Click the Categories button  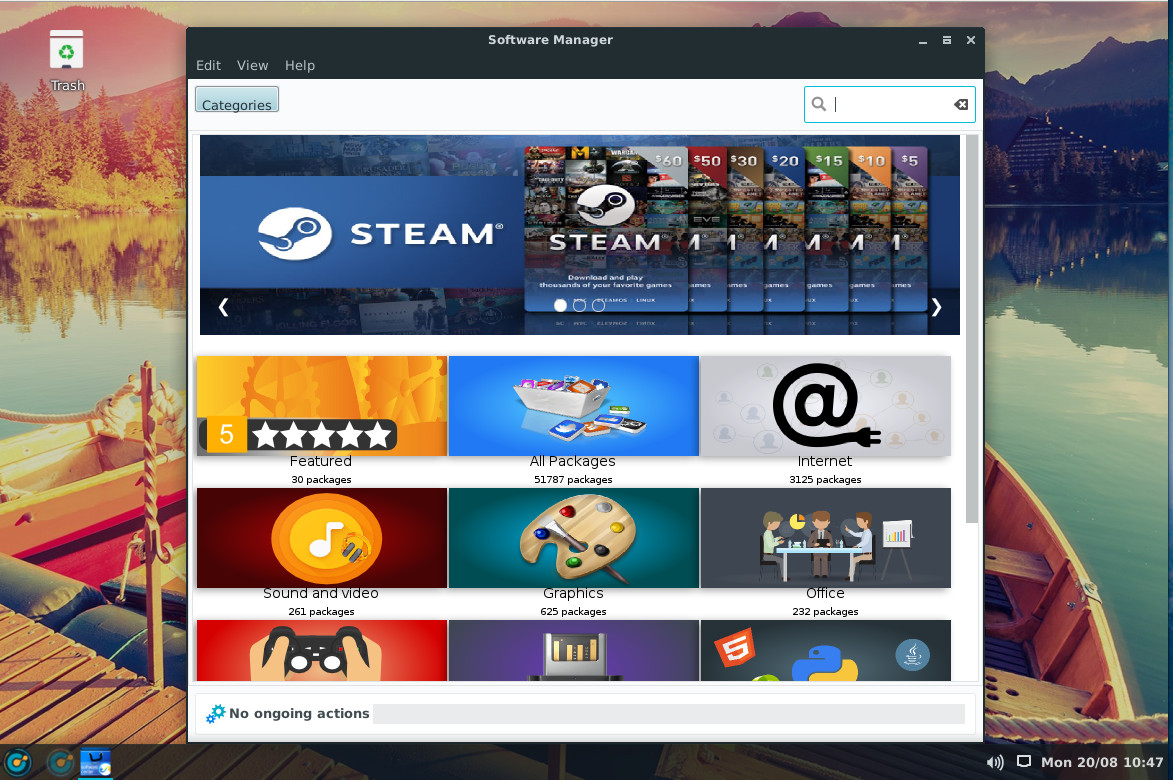click(236, 99)
